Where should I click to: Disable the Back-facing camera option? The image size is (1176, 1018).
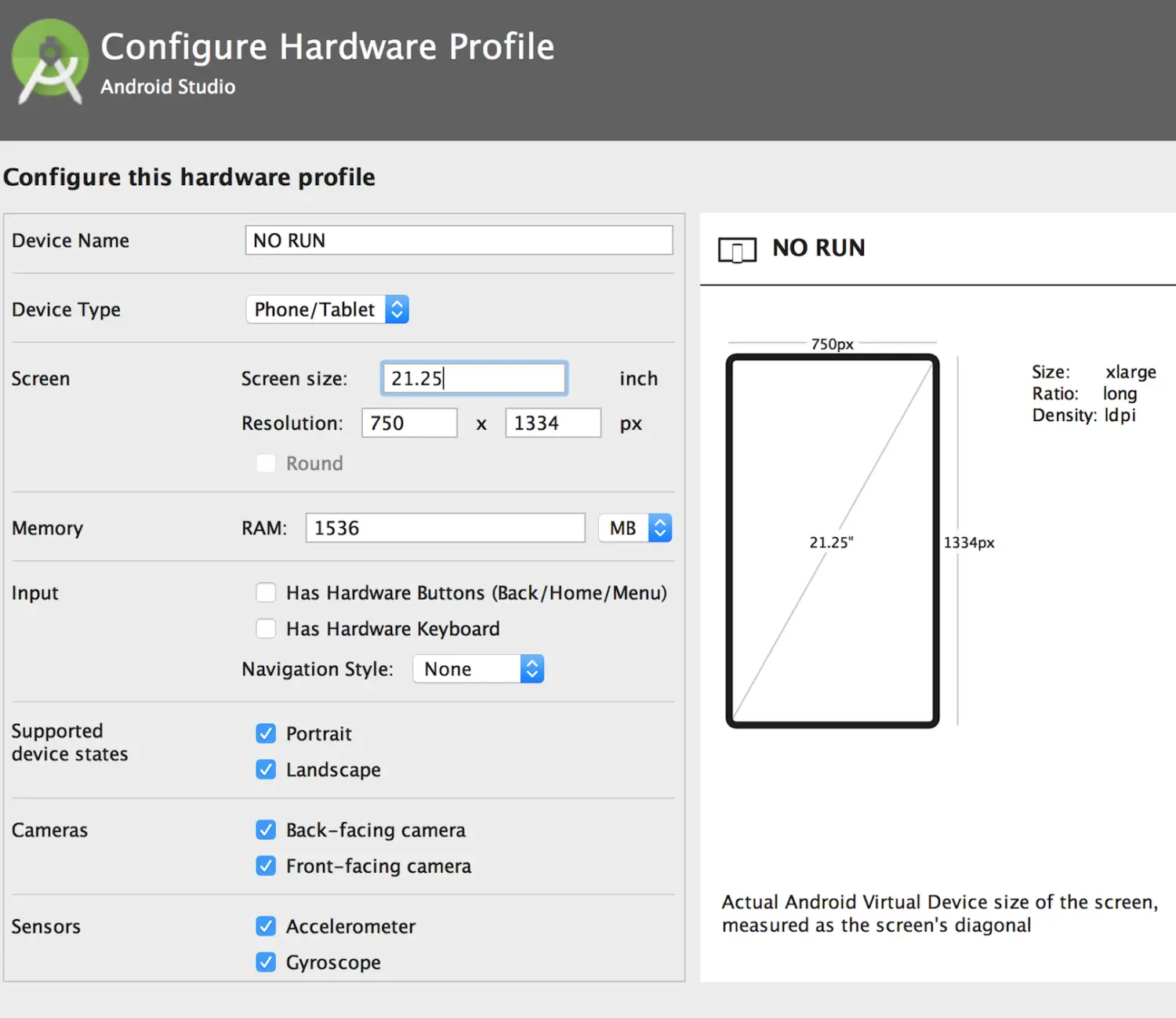266,830
